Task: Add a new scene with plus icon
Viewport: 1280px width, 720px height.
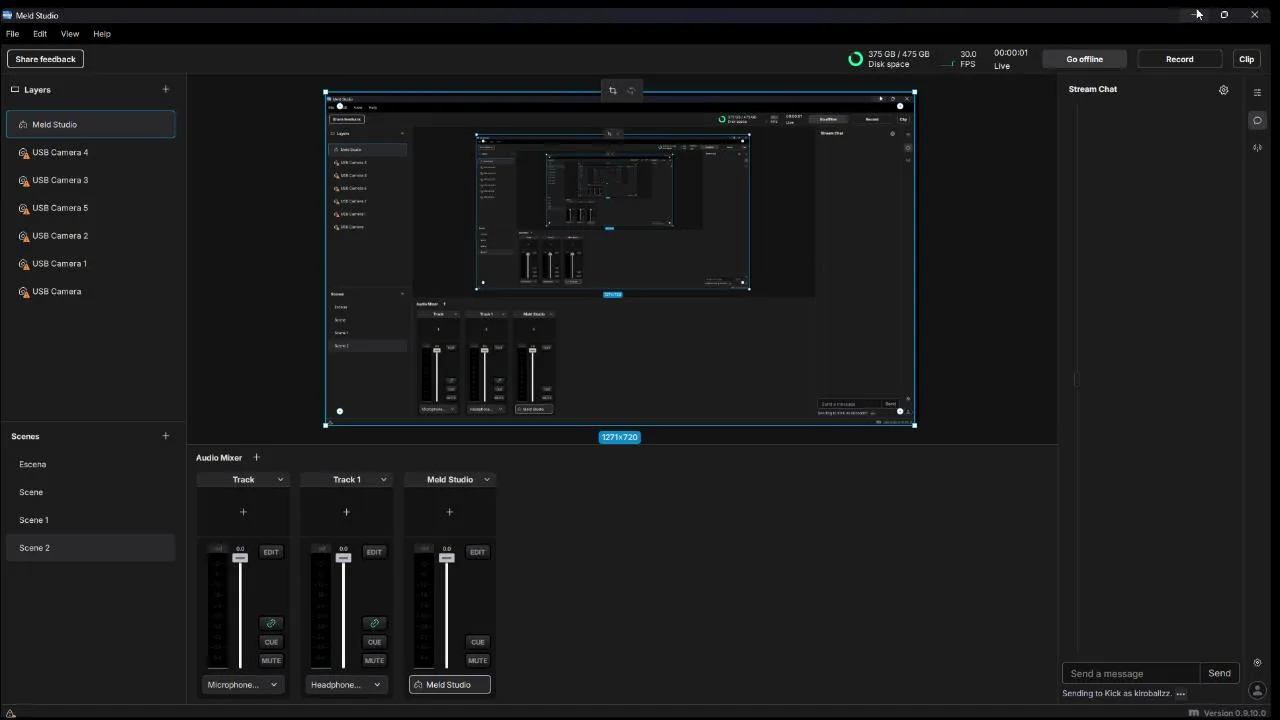Action: [x=166, y=436]
